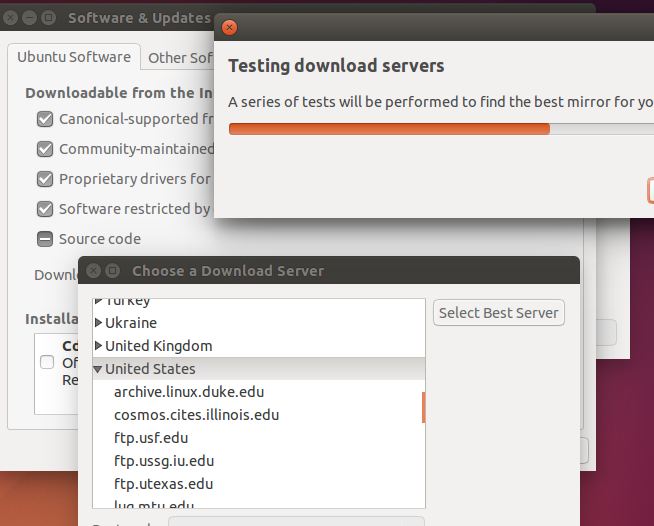Select the United States row
The image size is (654, 526).
[259, 369]
